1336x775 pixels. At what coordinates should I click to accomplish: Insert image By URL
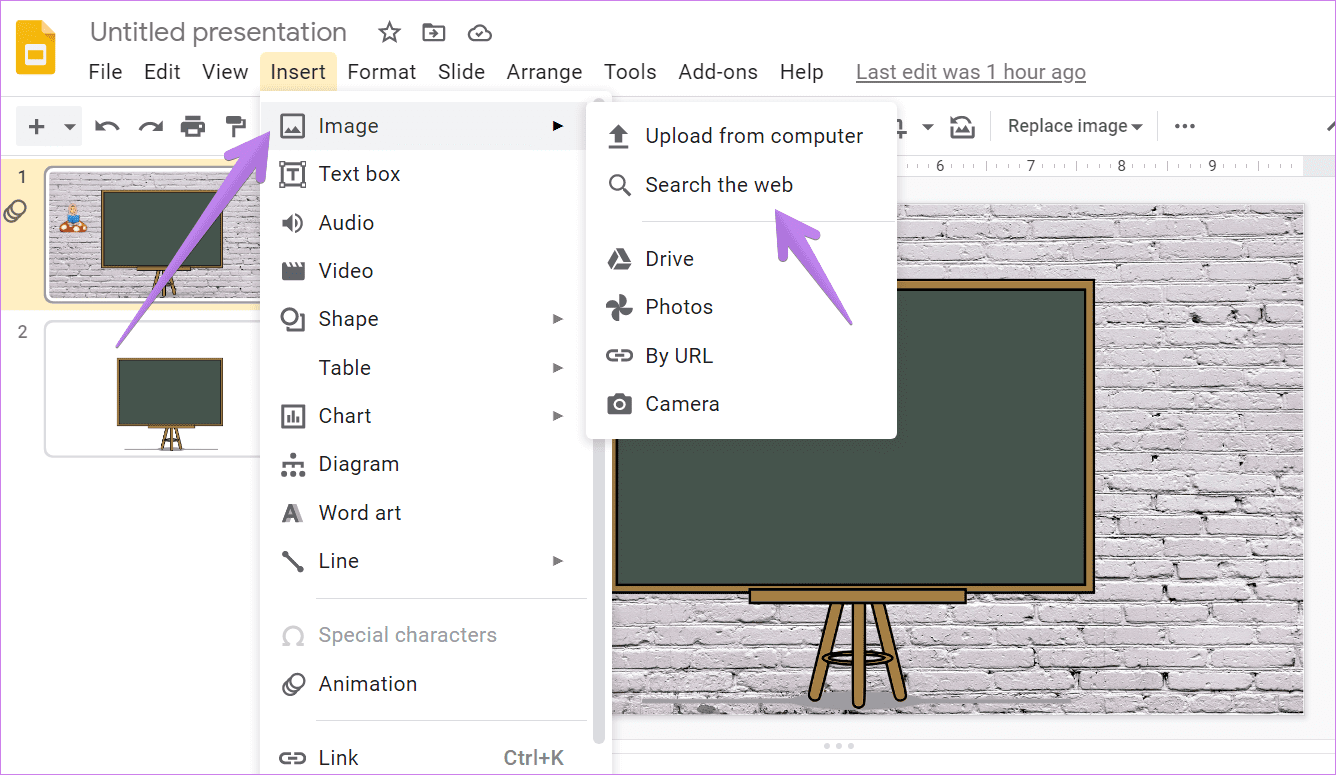pyautogui.click(x=741, y=356)
